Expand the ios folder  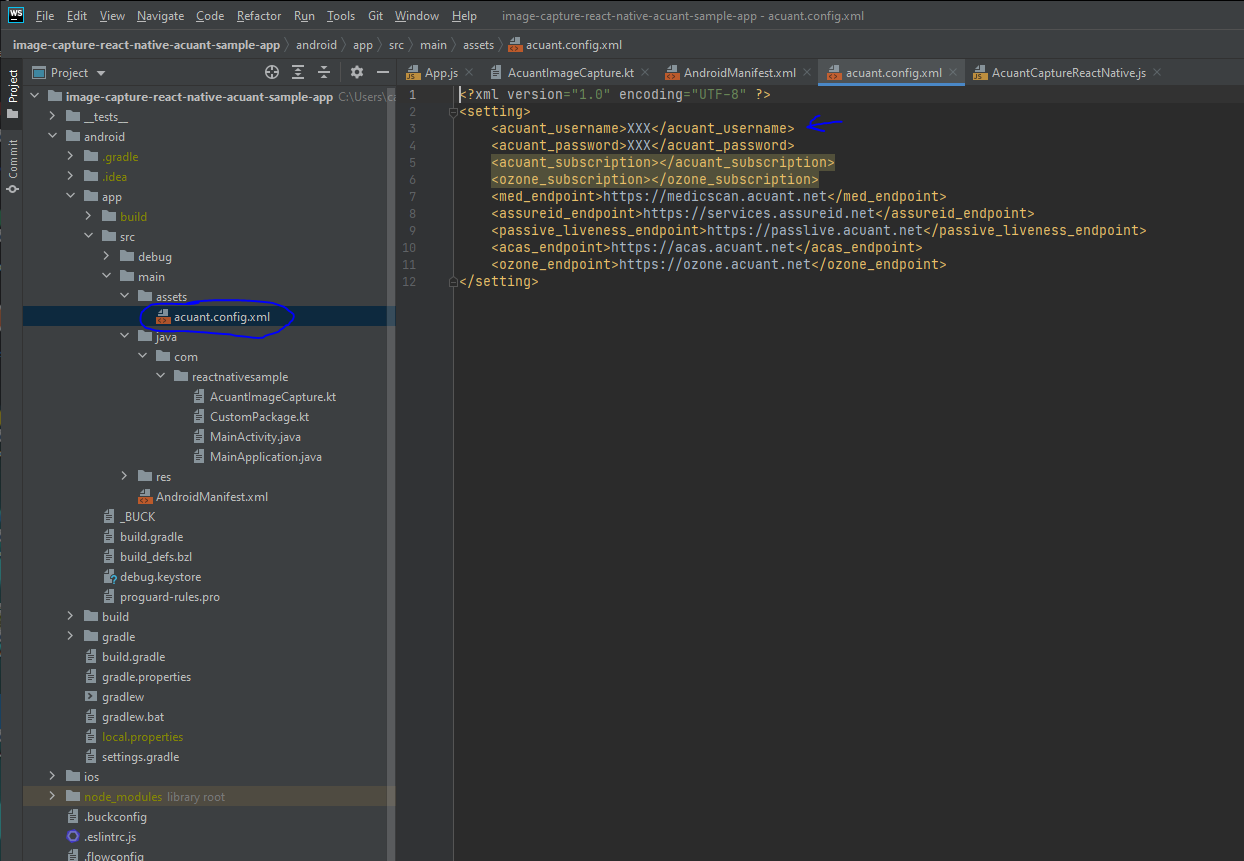[53, 777]
